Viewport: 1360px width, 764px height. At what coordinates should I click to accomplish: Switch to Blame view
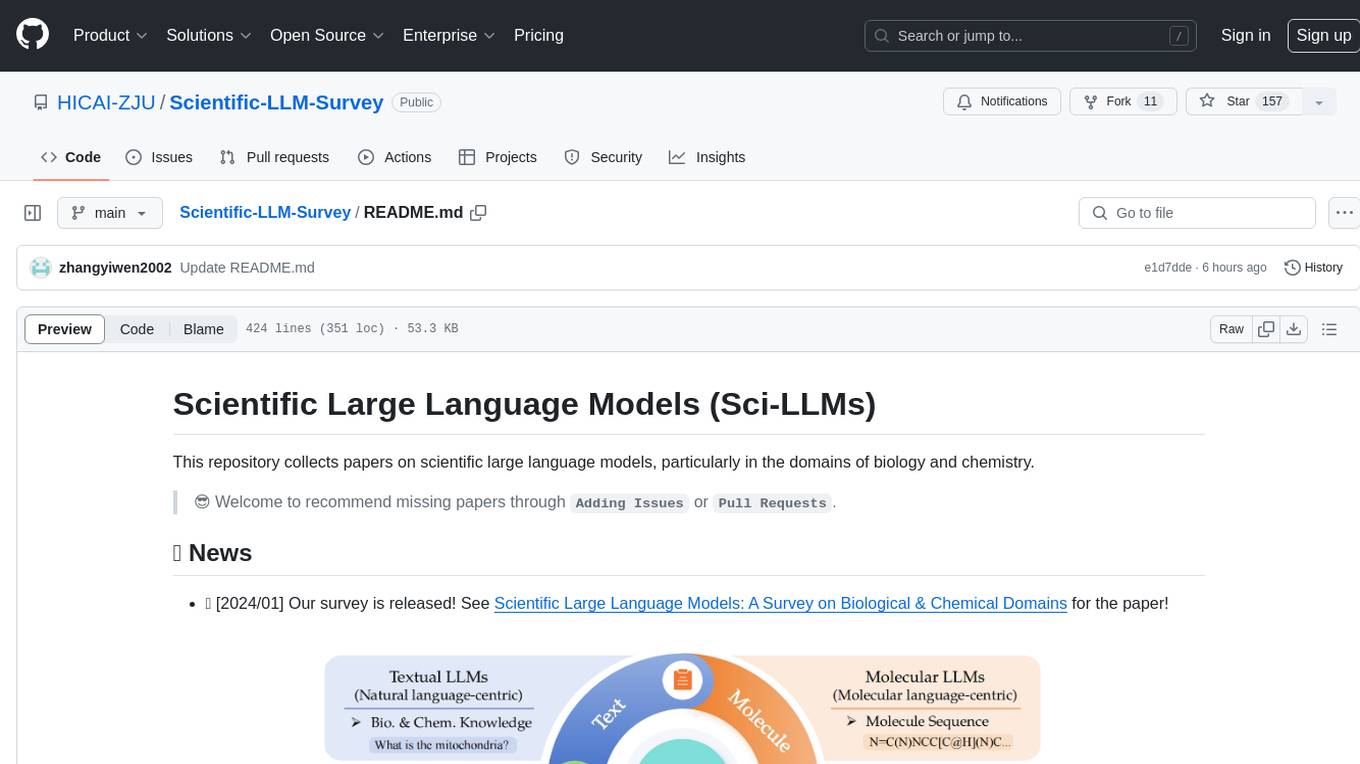tap(203, 329)
